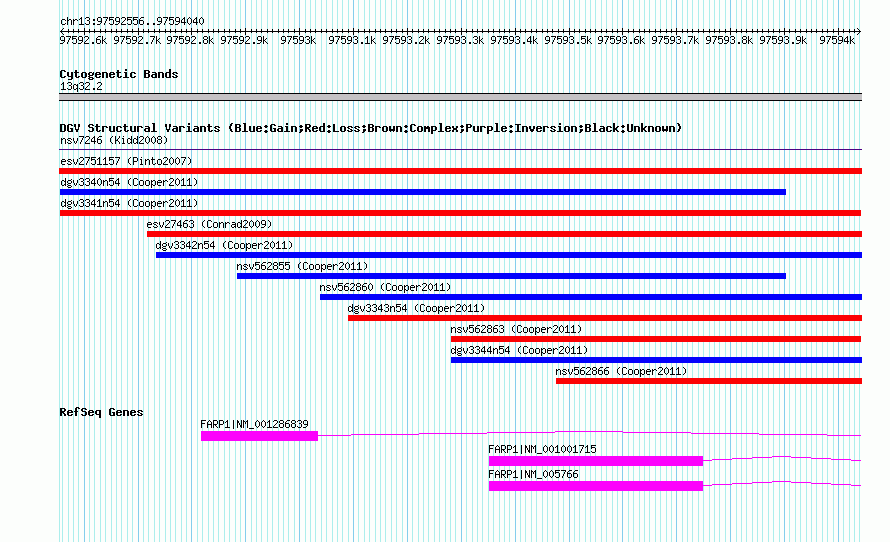
Task: Click the blue dgv3342n54 gain bar
Action: tap(509, 255)
